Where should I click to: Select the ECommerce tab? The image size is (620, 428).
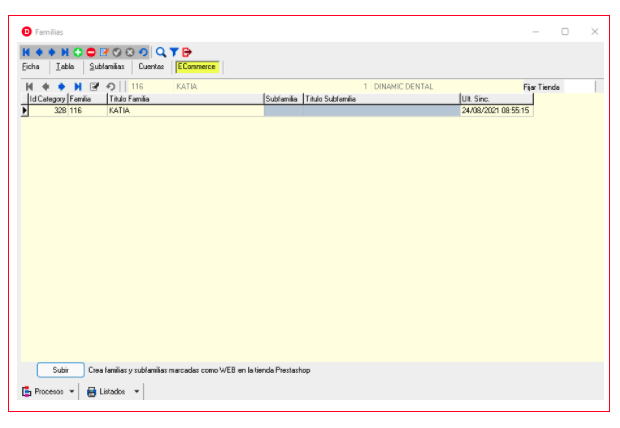coord(197,66)
